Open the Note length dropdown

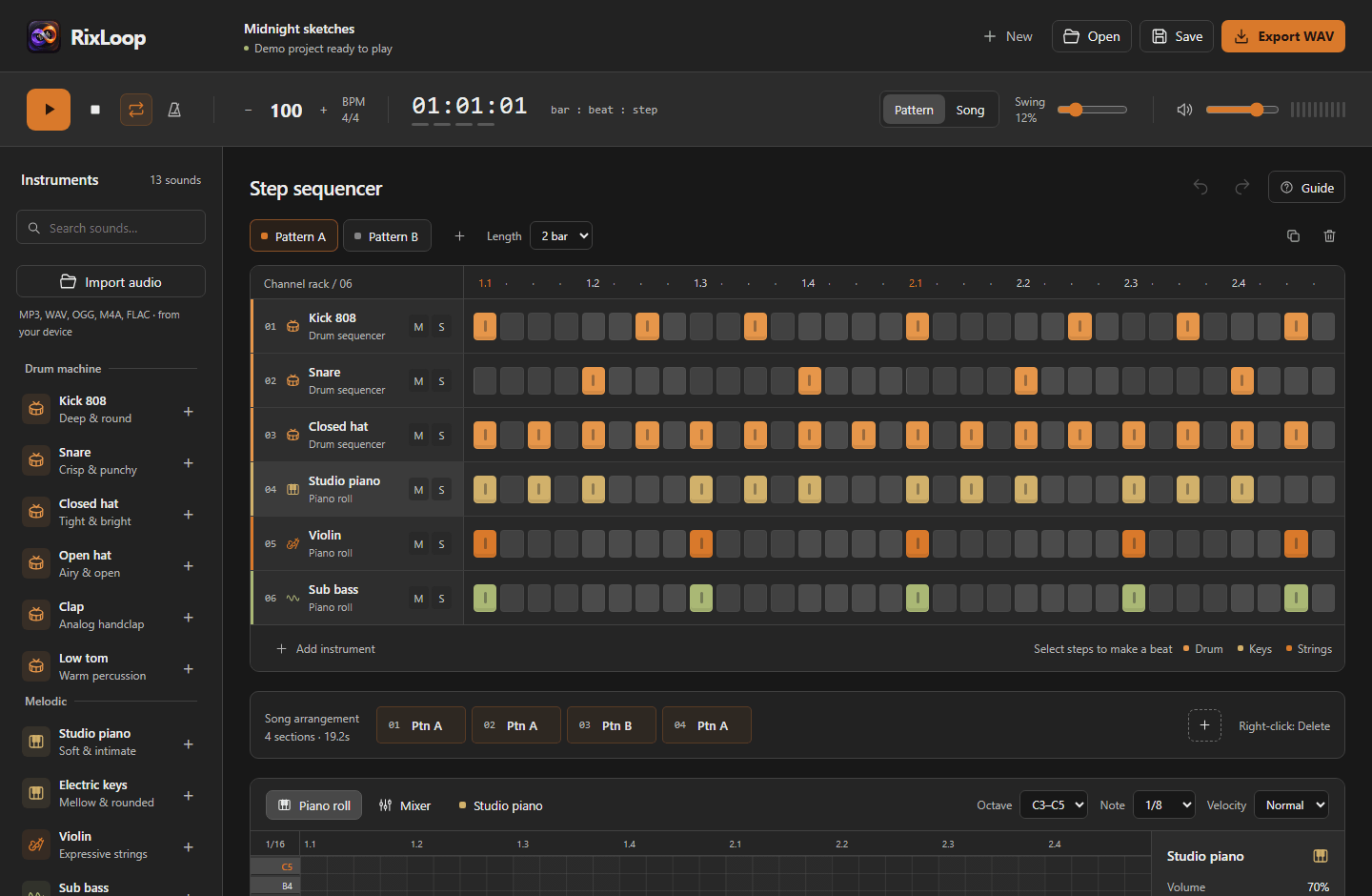pyautogui.click(x=1164, y=805)
